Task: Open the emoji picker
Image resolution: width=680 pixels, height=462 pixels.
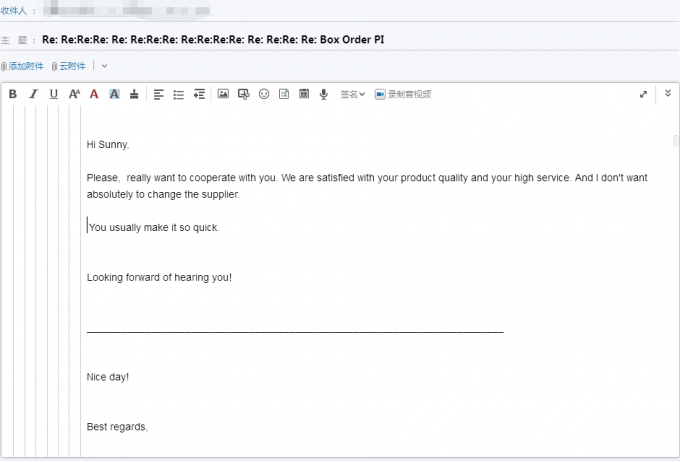Action: tap(264, 94)
